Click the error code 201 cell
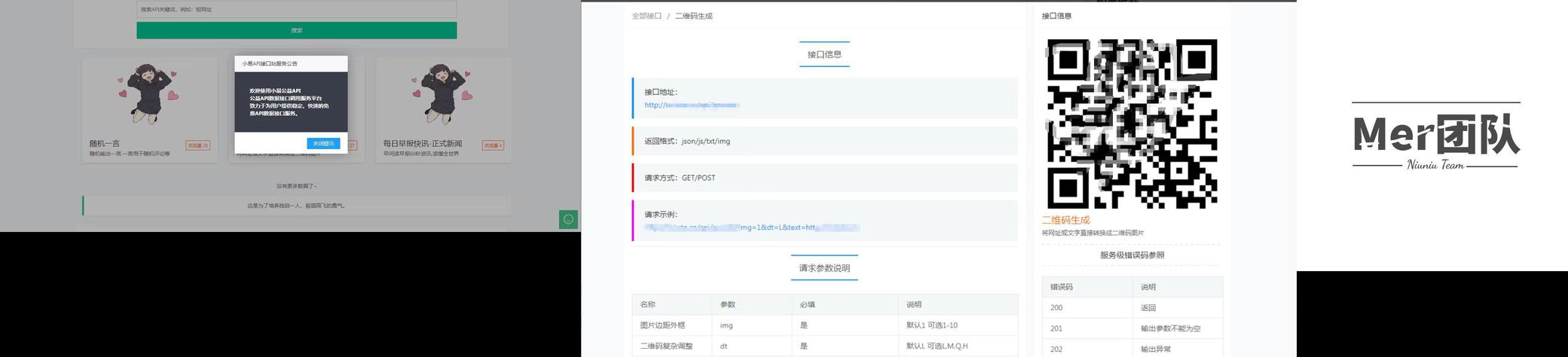 coord(1087,328)
